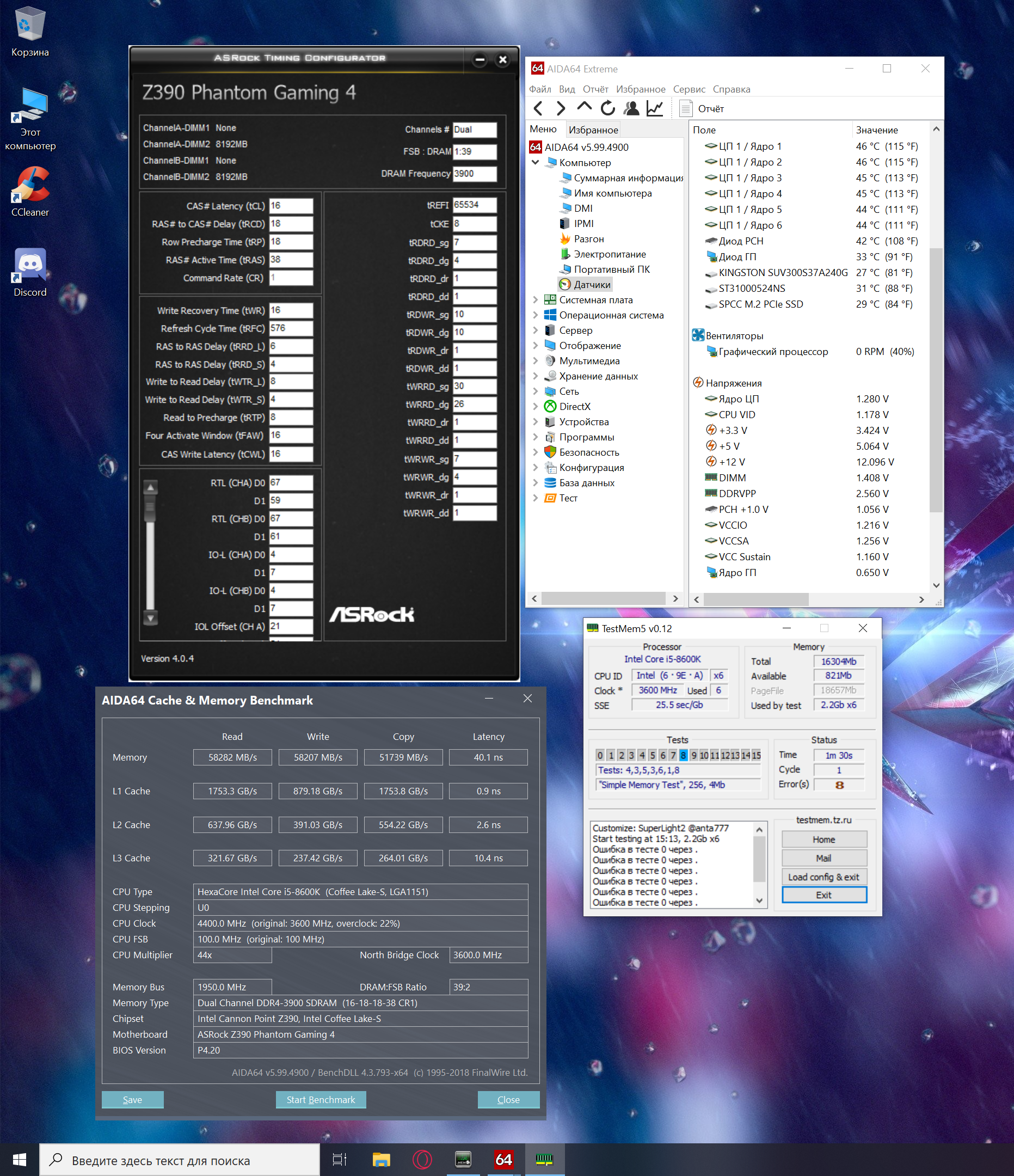Expand the Мультимедиа tree node
1014x1176 pixels.
tap(535, 361)
